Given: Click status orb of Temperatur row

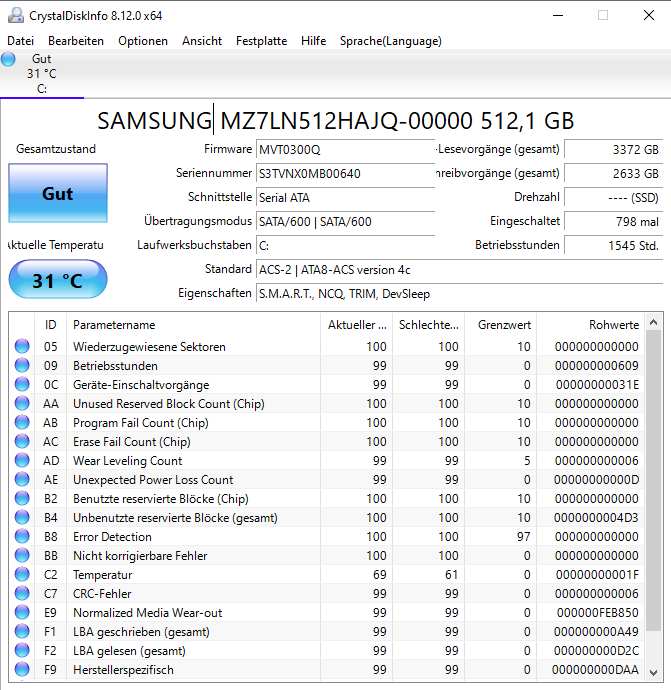Looking at the screenshot, I should coord(22,574).
